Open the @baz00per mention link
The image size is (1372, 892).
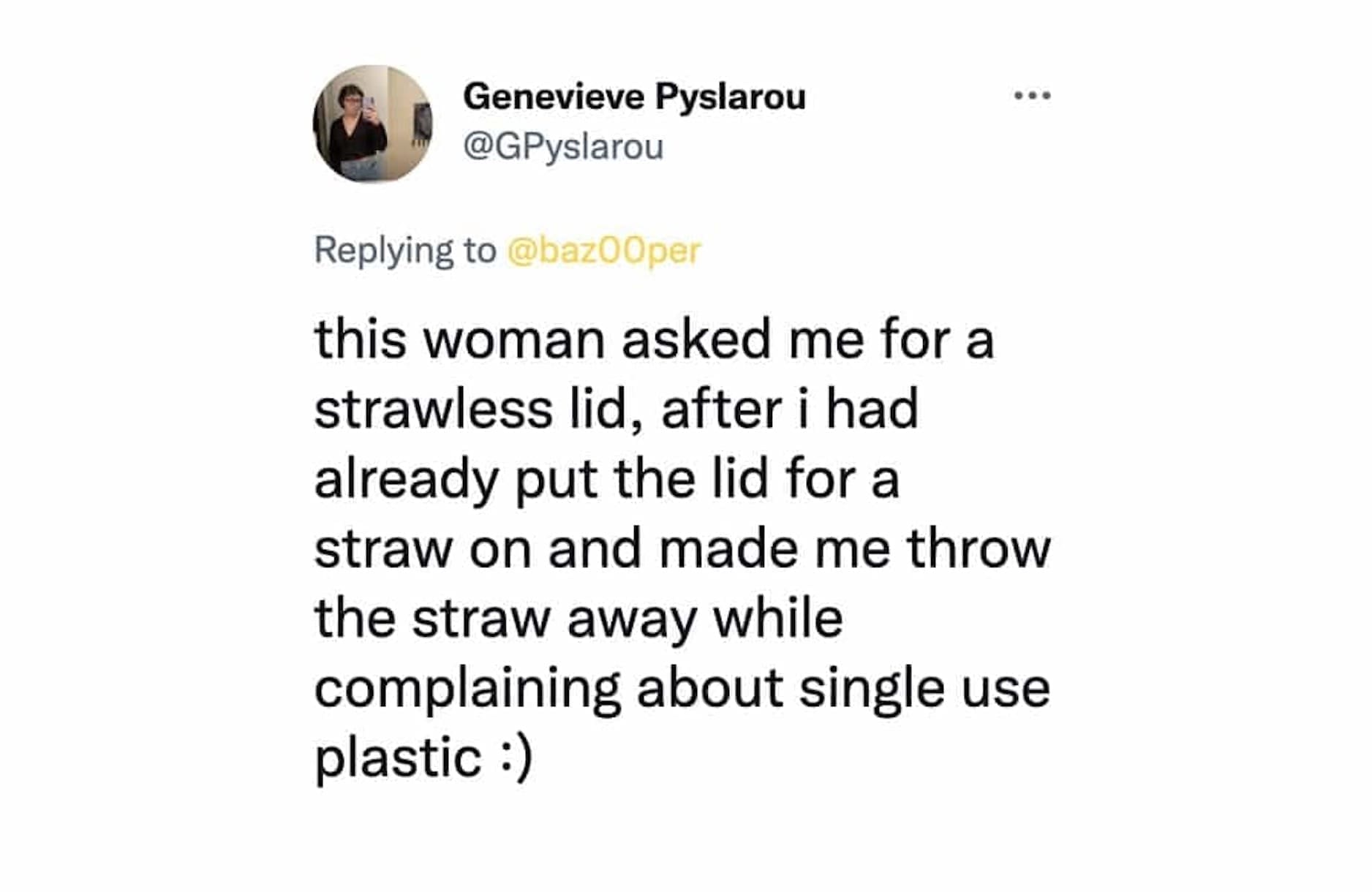(x=603, y=251)
